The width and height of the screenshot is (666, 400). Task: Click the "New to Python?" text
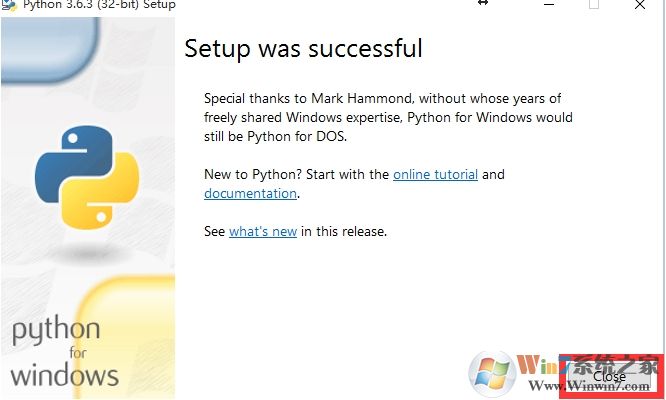point(250,174)
